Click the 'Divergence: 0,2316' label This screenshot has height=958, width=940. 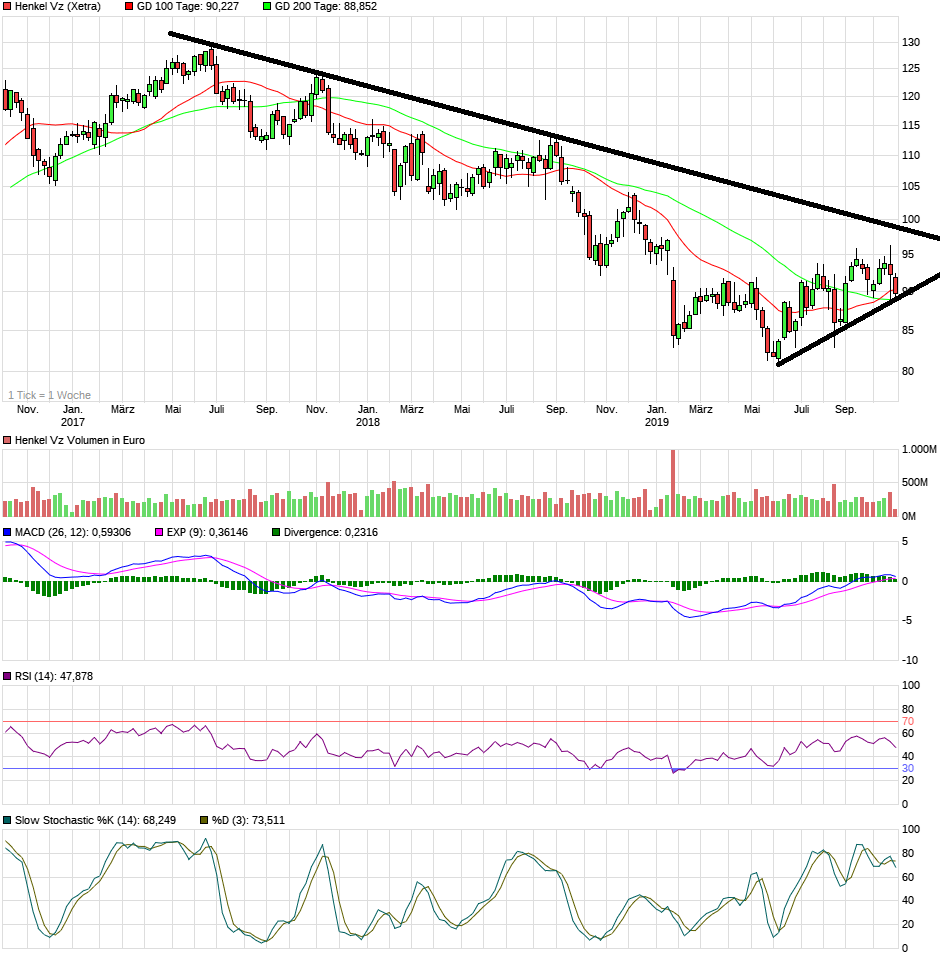pos(330,532)
